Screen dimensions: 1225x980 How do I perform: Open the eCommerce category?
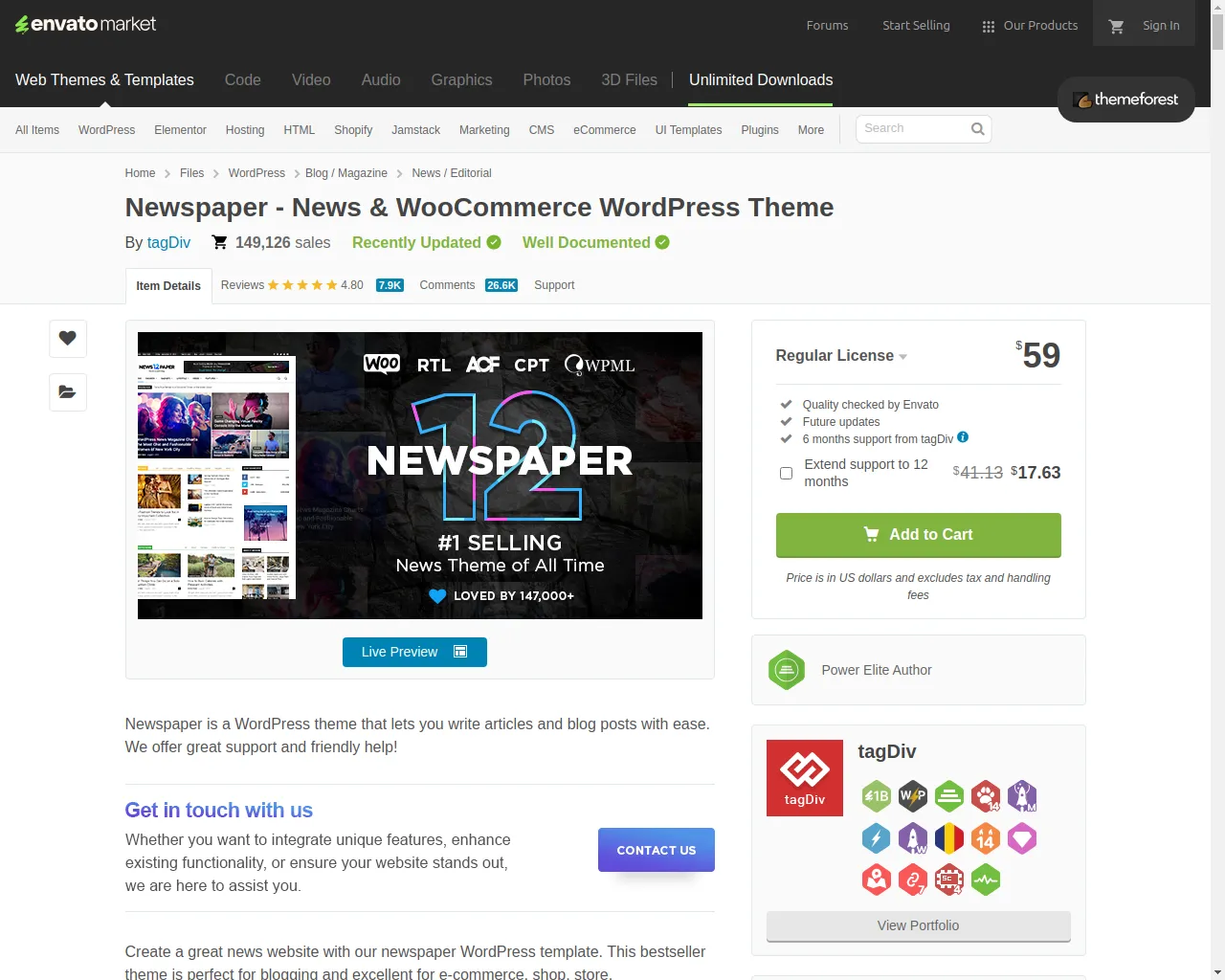pos(605,130)
